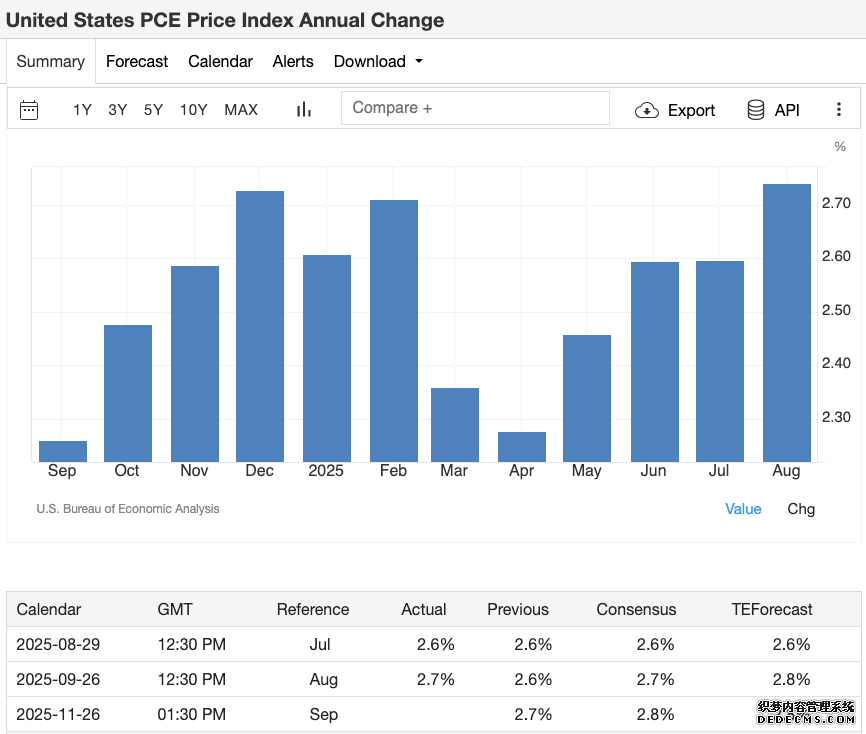Image resolution: width=866 pixels, height=734 pixels.
Task: Select the 3Y time range
Action: pos(118,110)
